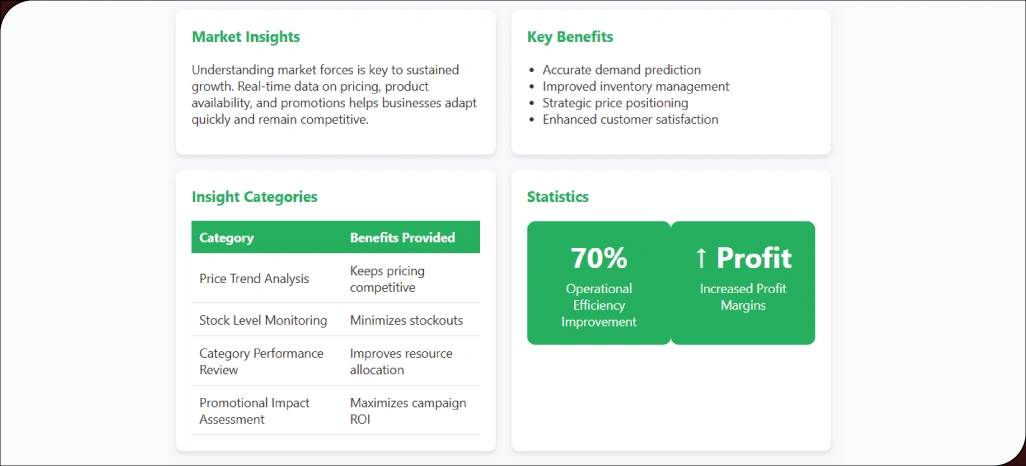Click the Category Performance Review cell

coord(261,361)
